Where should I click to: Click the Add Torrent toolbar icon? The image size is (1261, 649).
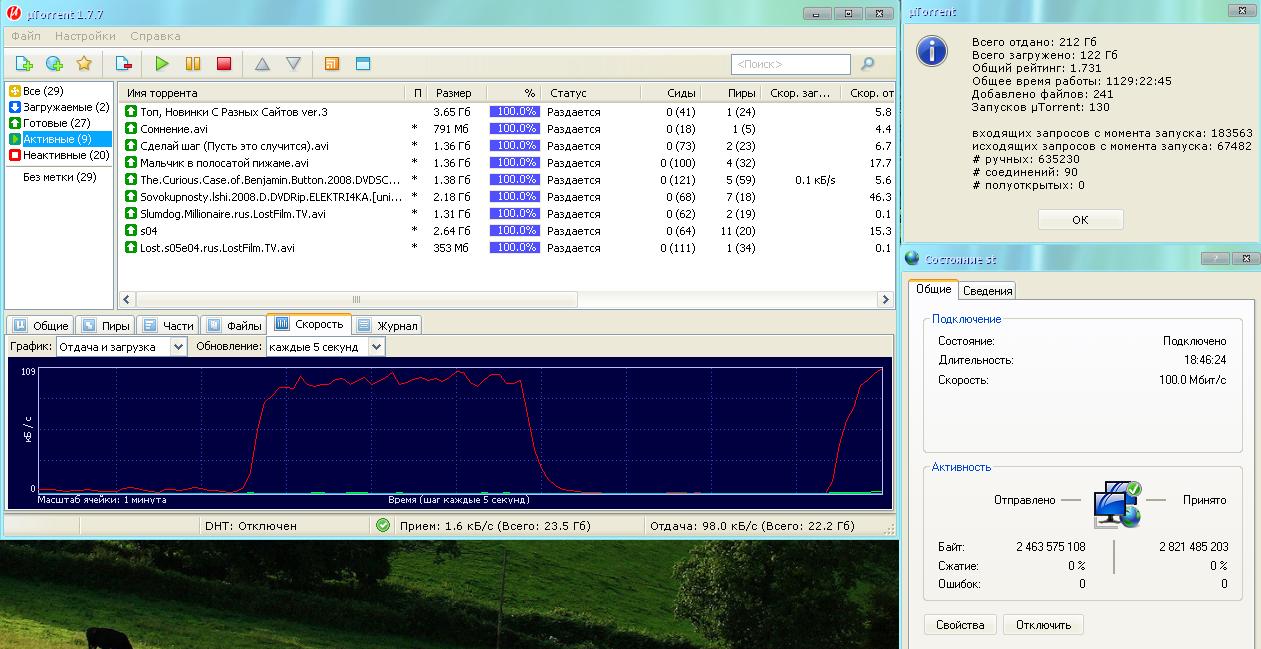click(24, 64)
